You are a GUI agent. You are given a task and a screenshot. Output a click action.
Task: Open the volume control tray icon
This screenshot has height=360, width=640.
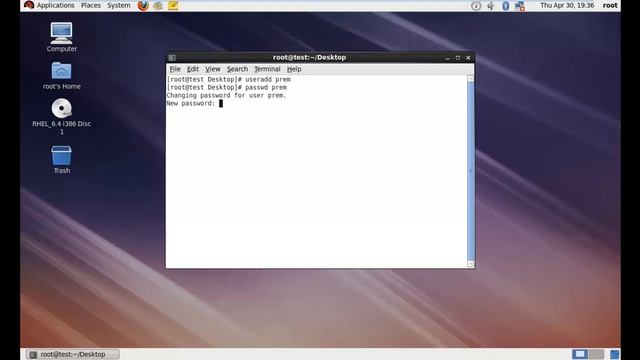pos(491,6)
